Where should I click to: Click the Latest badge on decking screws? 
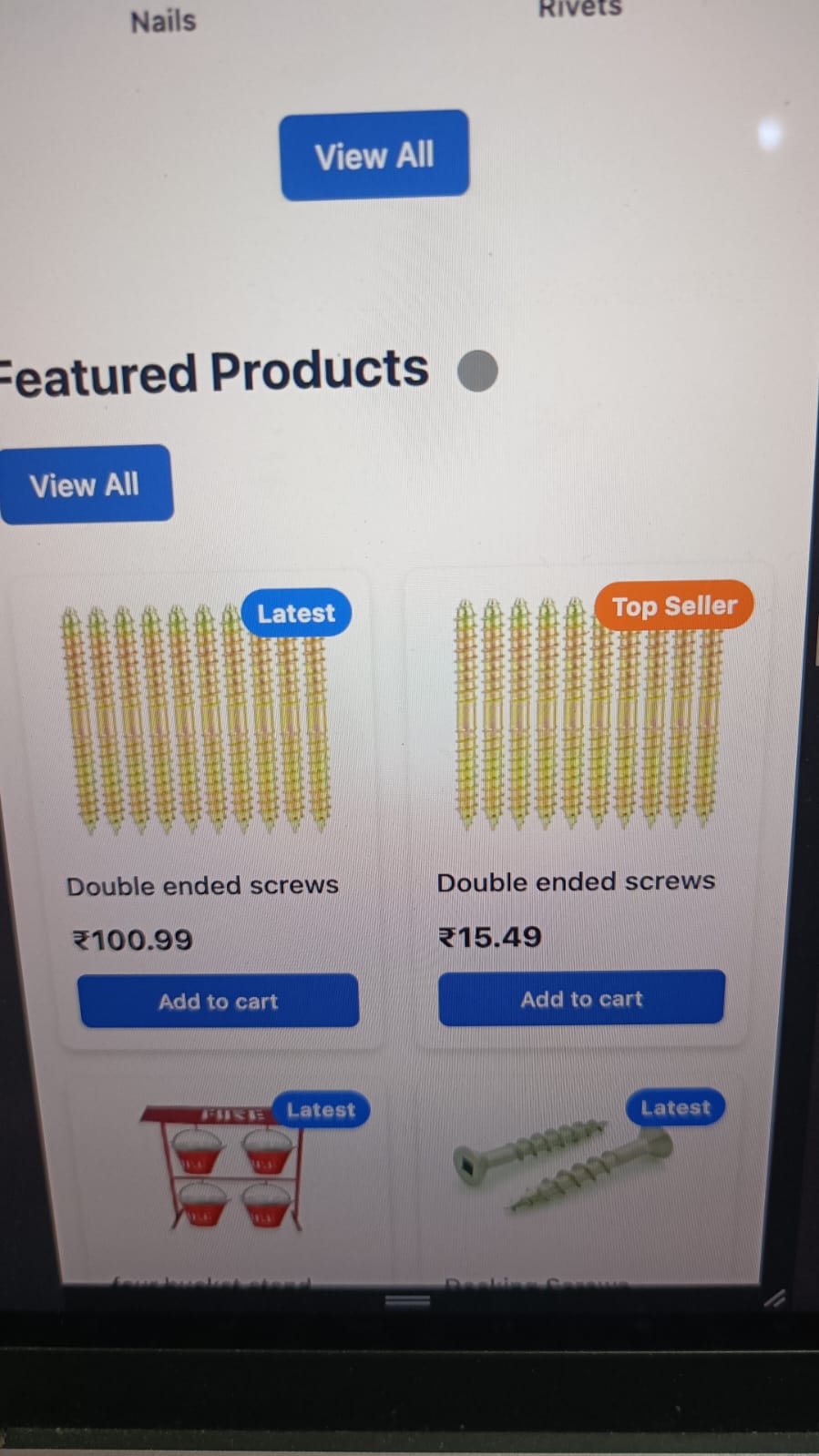click(675, 1107)
